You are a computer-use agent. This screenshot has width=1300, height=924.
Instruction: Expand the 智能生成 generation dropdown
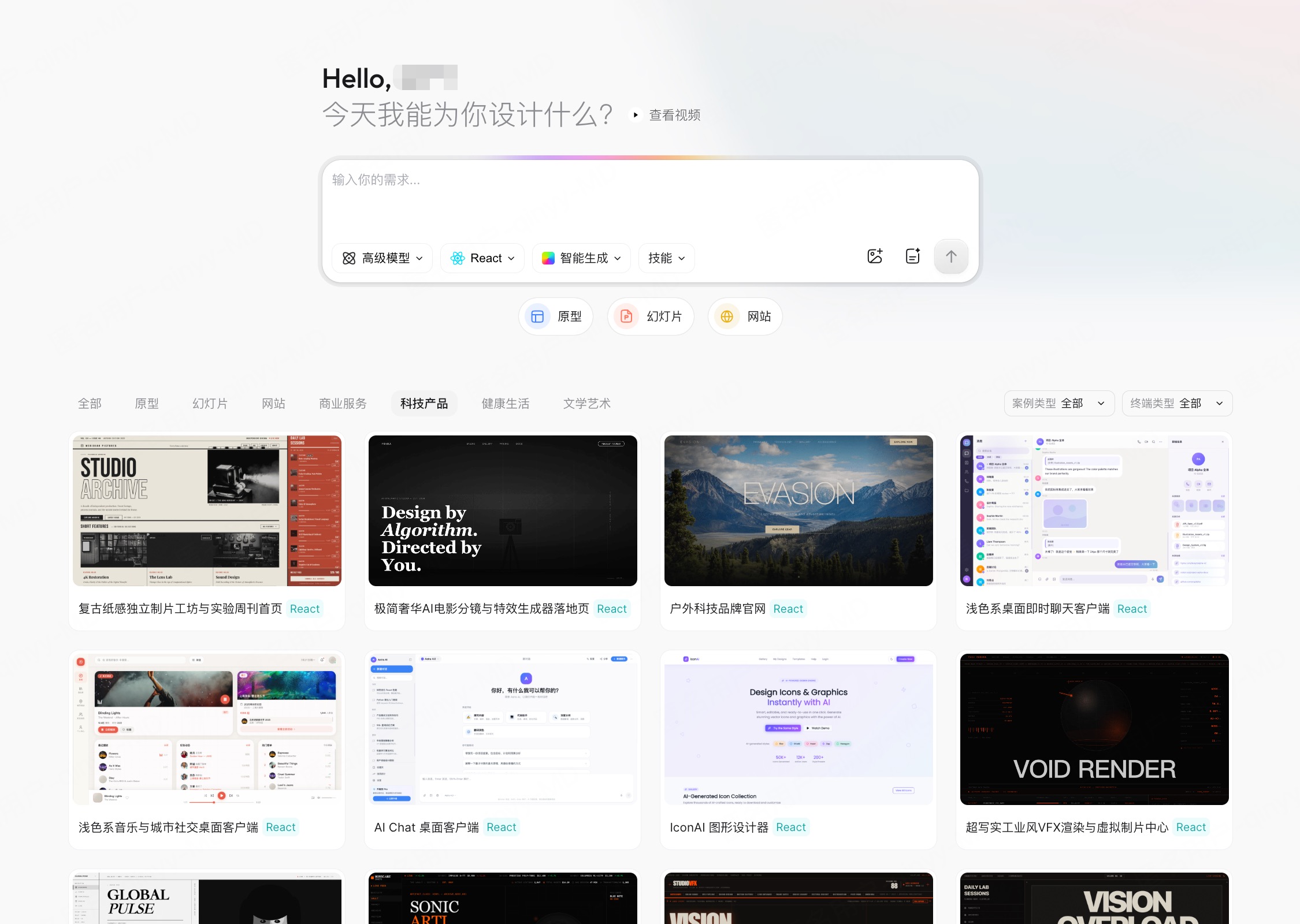(581, 258)
